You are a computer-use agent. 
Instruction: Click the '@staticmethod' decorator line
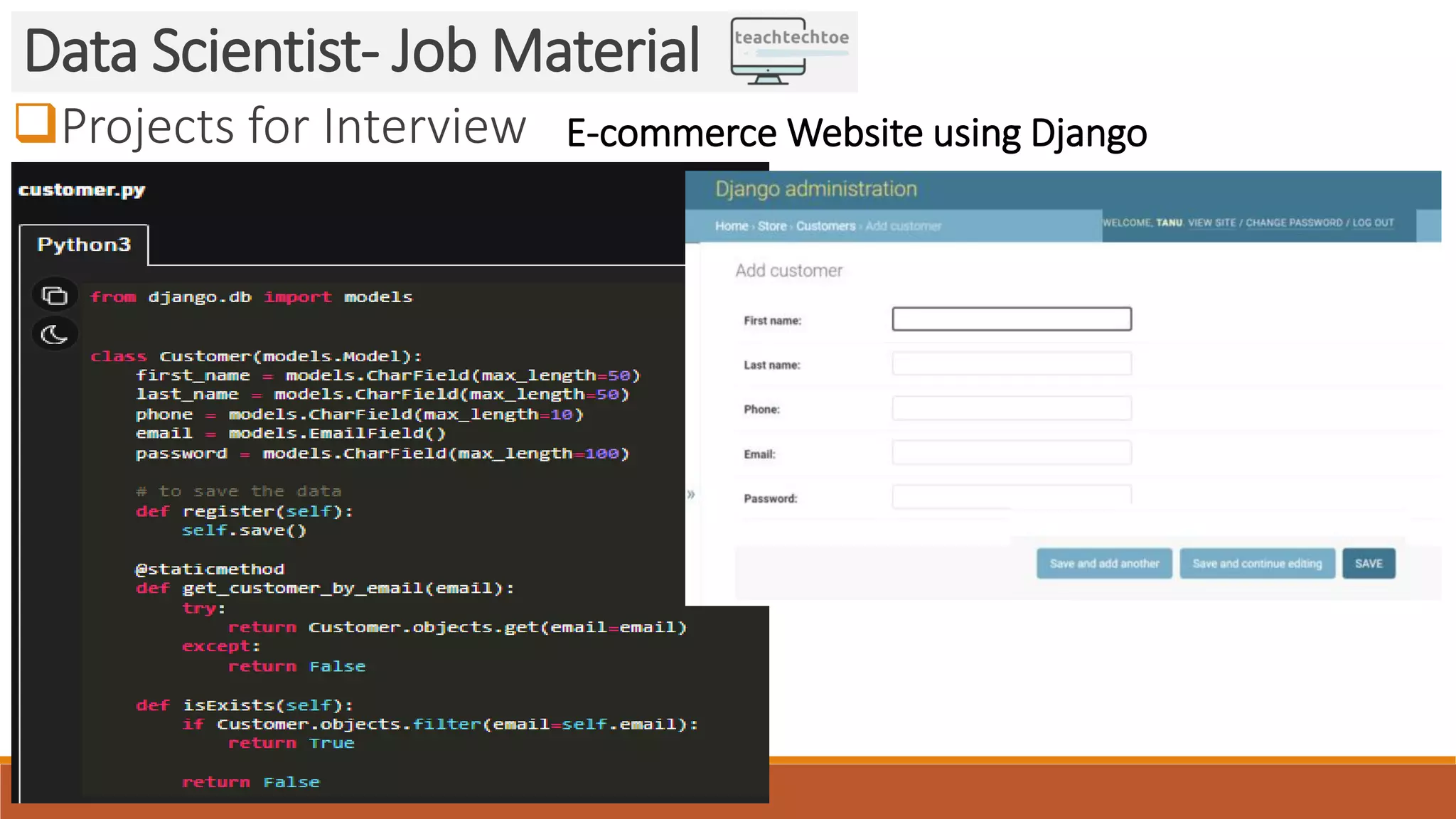click(210, 569)
